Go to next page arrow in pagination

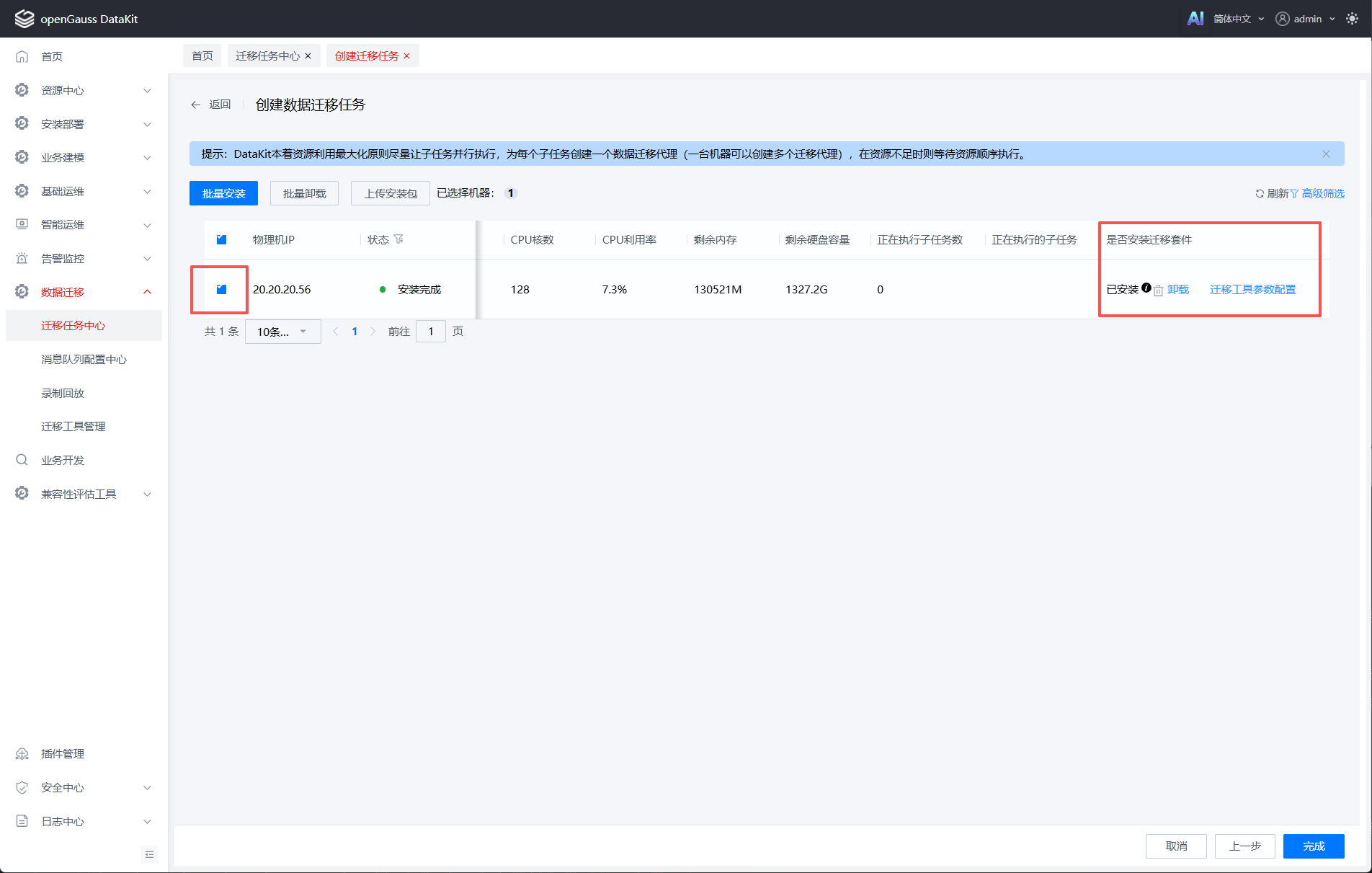tap(373, 332)
